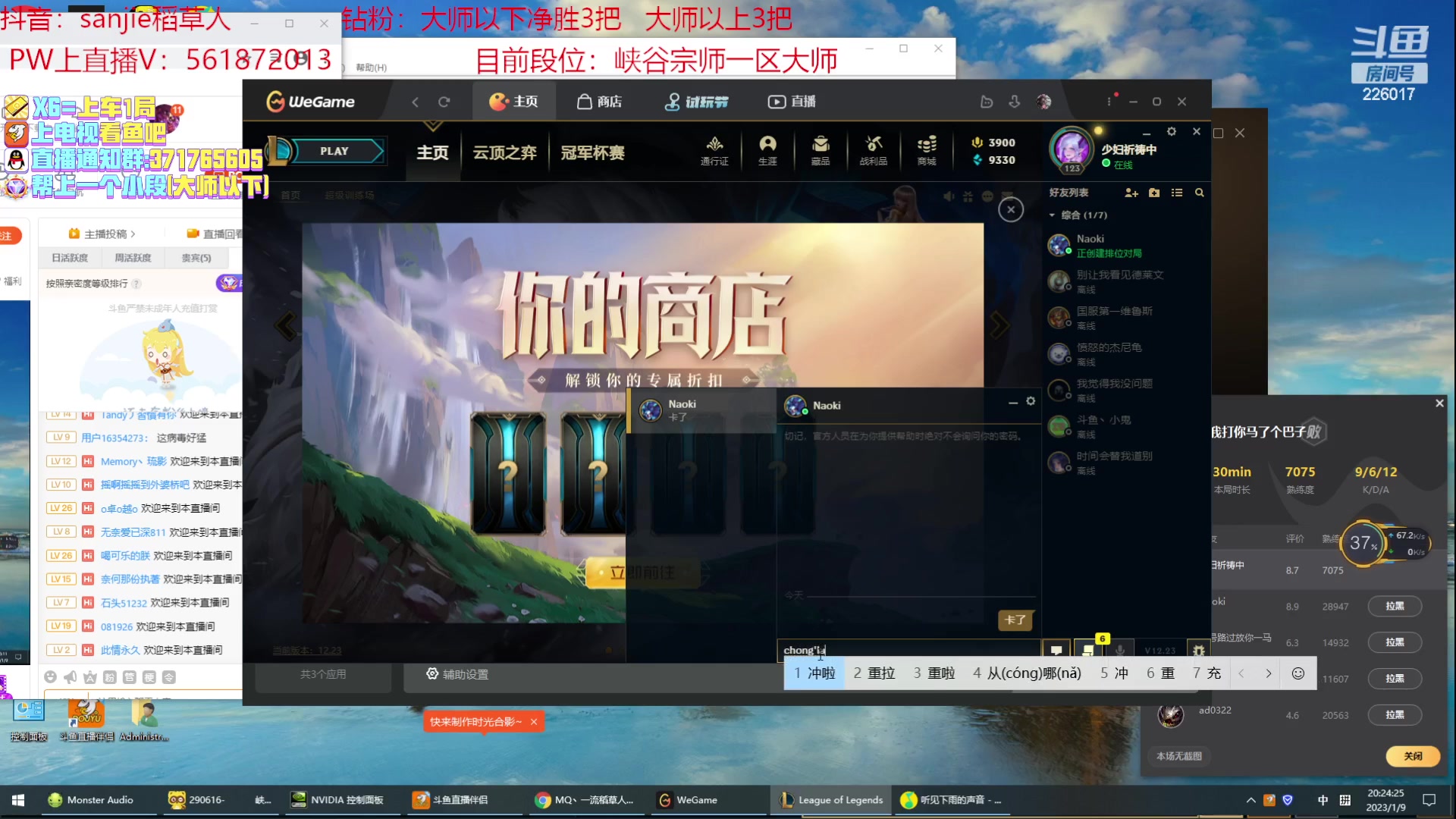Click the 藏品 collection icon
1456x819 pixels.
pyautogui.click(x=821, y=150)
